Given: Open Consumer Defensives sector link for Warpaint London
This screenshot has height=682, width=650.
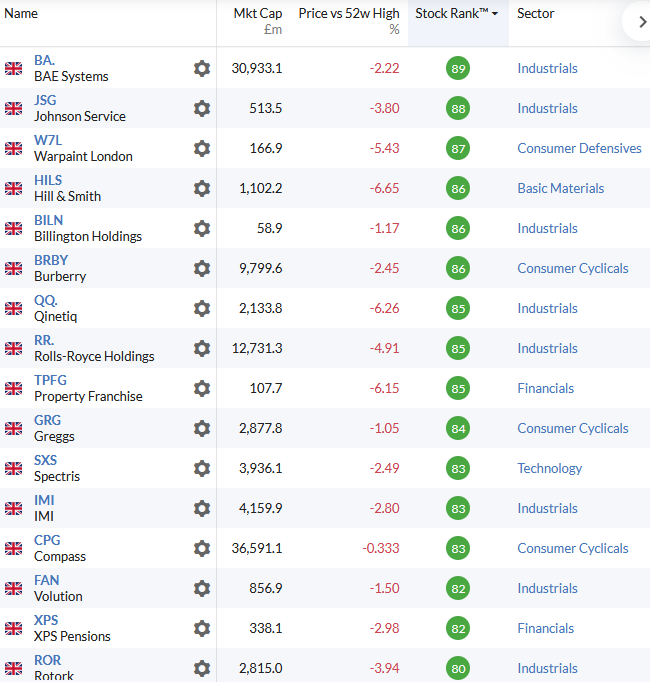Looking at the screenshot, I should tap(579, 148).
